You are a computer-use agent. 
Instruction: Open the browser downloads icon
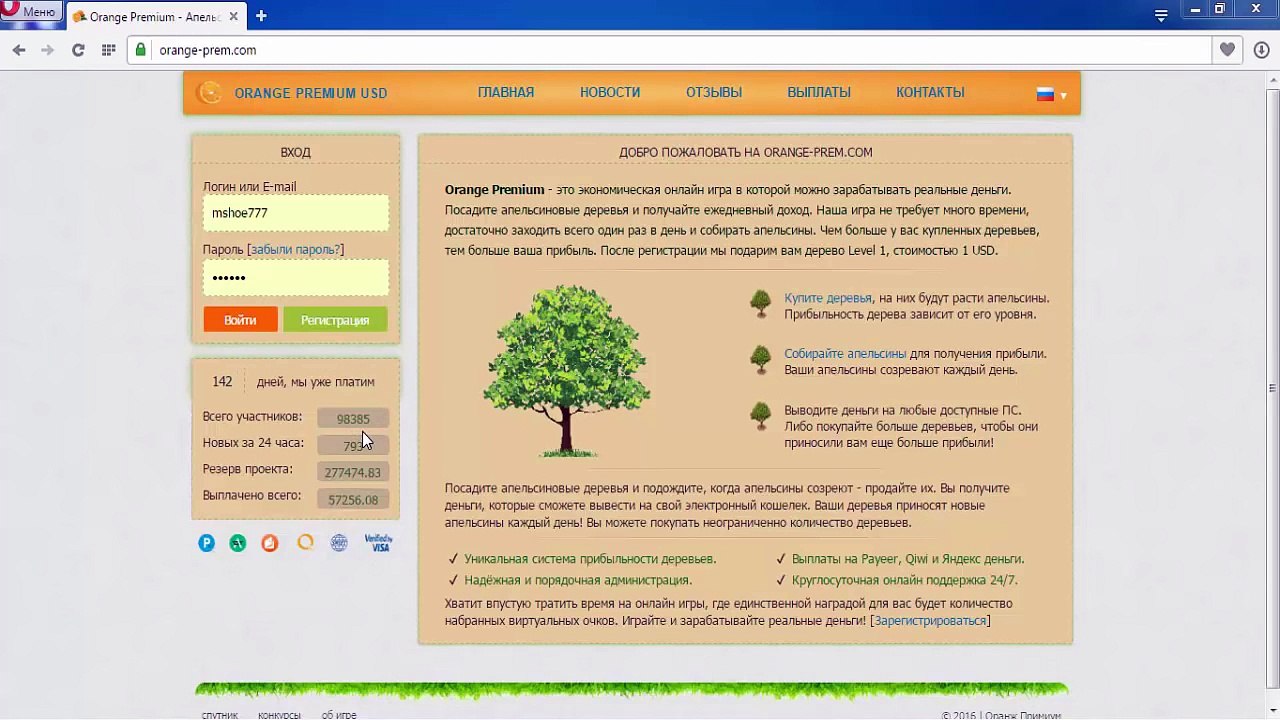click(x=1260, y=50)
